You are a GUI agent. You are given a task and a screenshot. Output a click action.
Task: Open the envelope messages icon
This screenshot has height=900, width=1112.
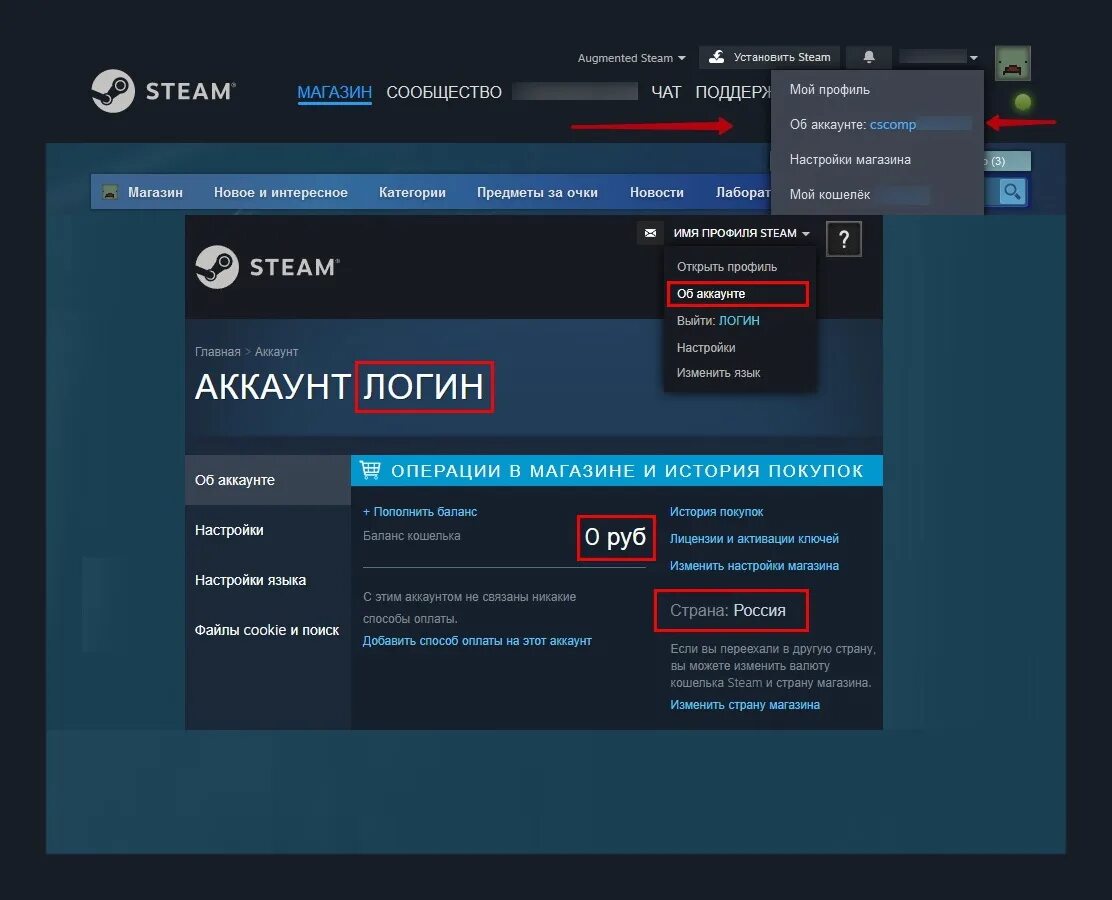coord(650,233)
